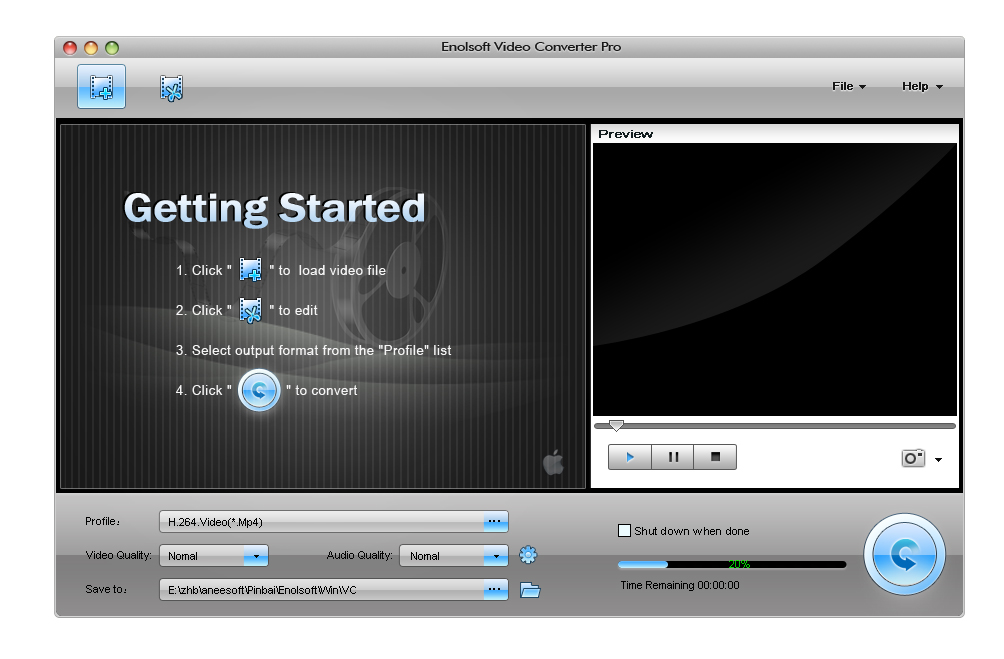The image size is (1004, 659).
Task: Select the Profile field showing H.264 Video
Action: 334,522
